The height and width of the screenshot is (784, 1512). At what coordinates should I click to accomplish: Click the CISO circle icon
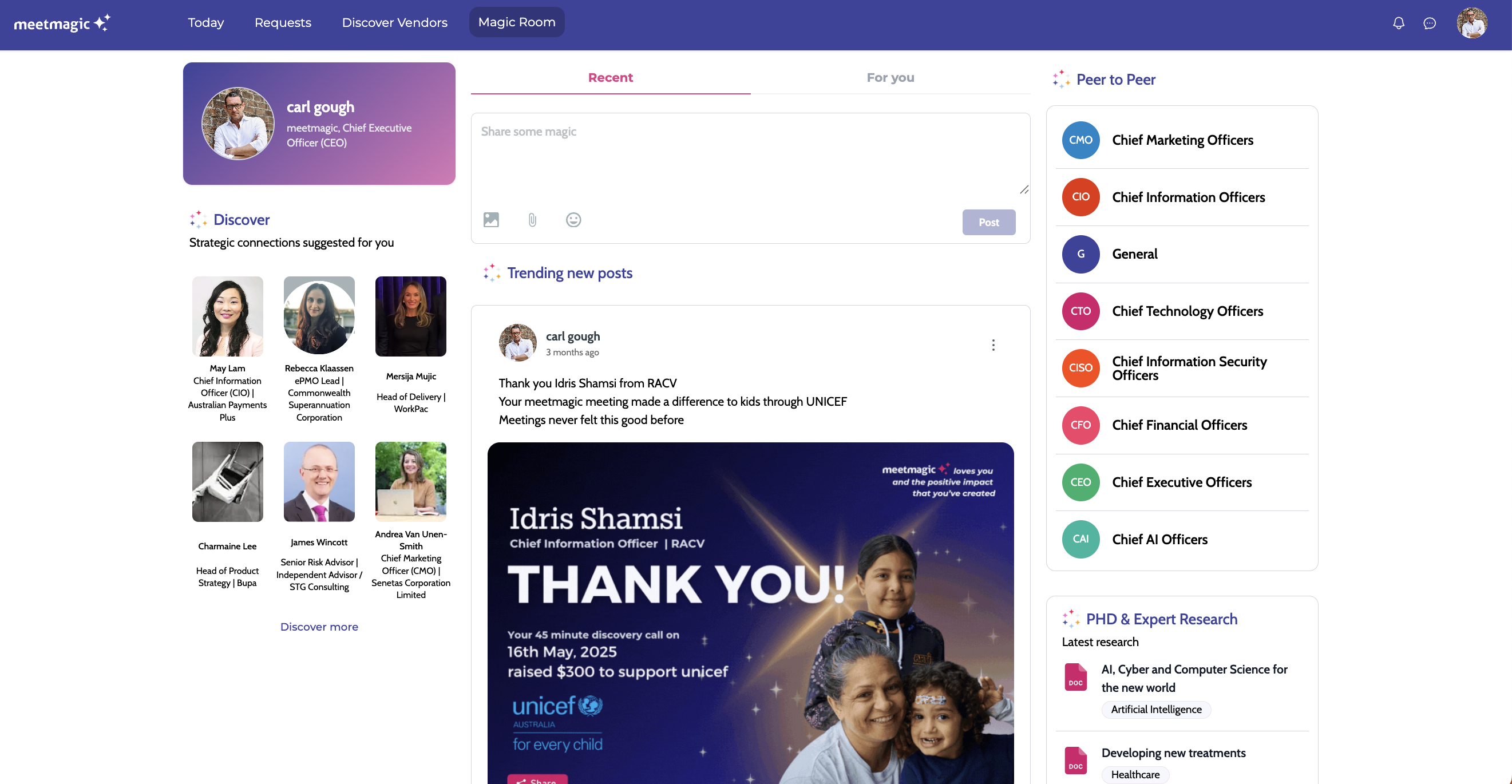point(1080,368)
